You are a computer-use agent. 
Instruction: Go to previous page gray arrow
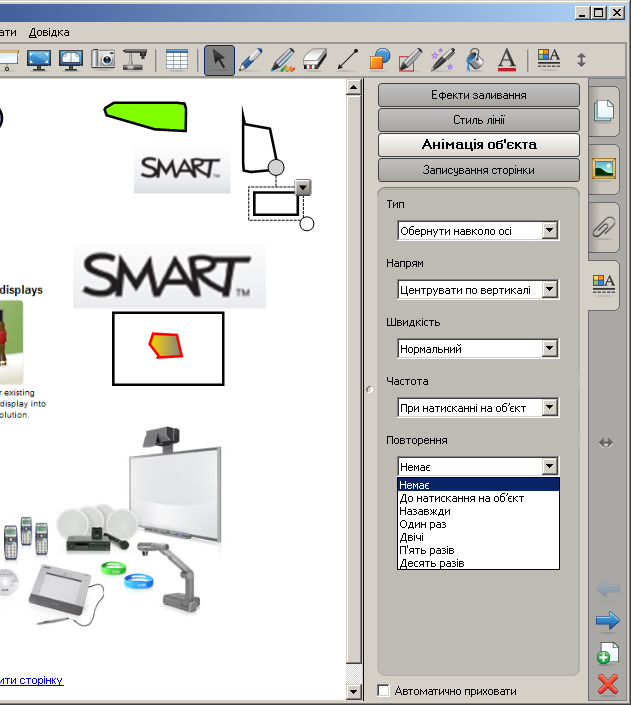pyautogui.click(x=608, y=589)
